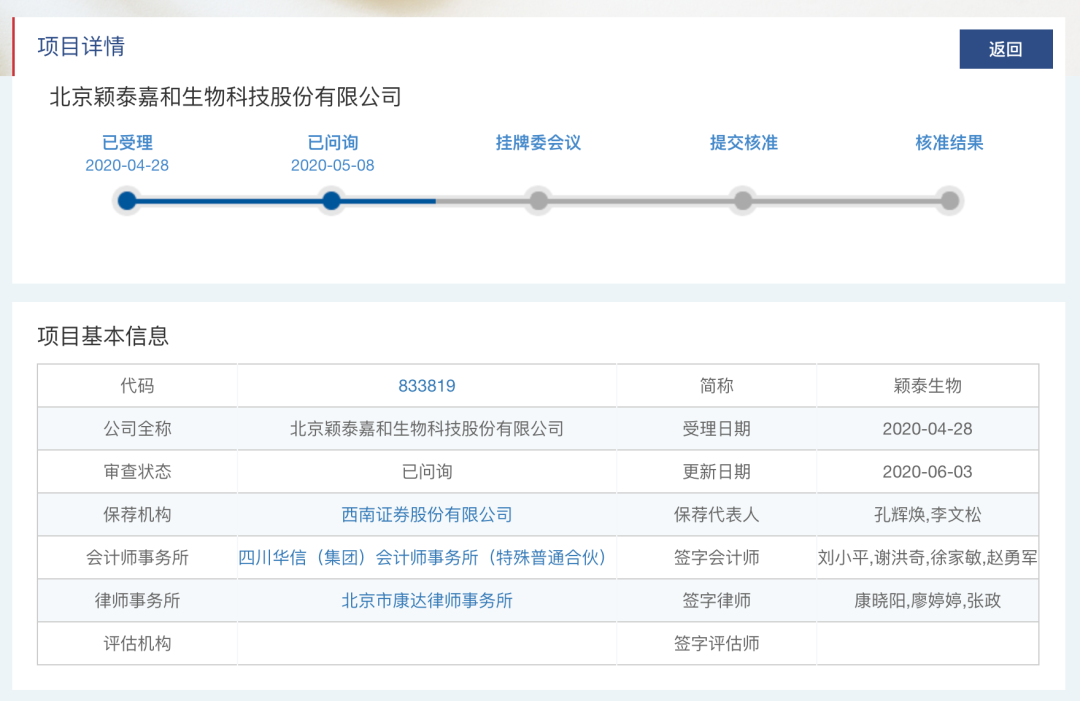Click the 签字律师 value 康晓阳,廖婷婷,张政

tap(927, 600)
